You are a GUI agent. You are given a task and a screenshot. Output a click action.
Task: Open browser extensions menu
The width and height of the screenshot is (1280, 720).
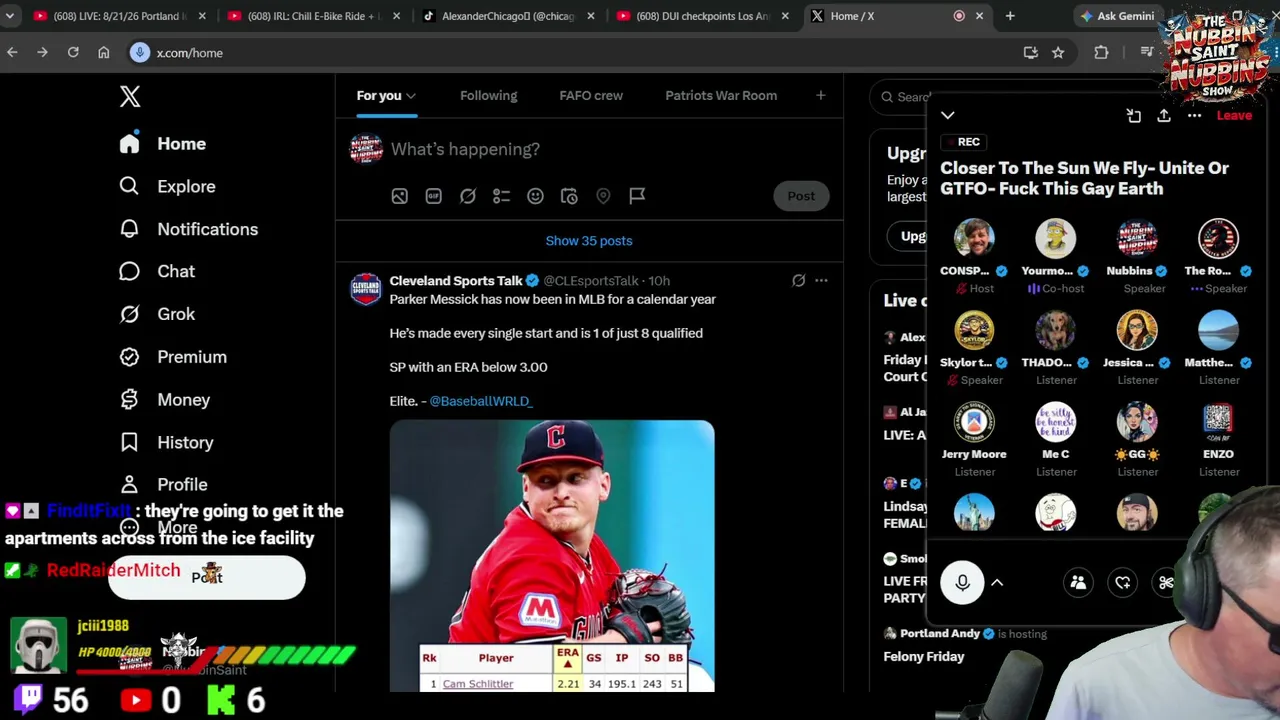pos(1101,53)
